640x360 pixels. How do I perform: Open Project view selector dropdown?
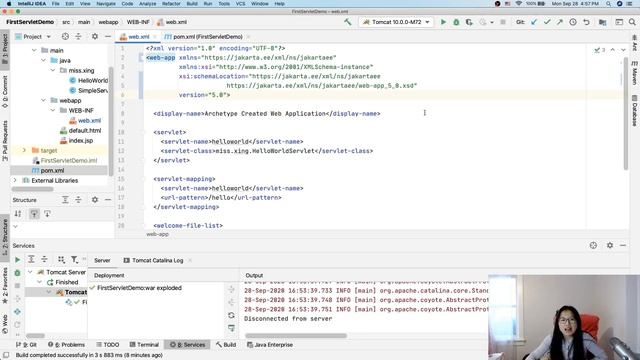(33, 37)
